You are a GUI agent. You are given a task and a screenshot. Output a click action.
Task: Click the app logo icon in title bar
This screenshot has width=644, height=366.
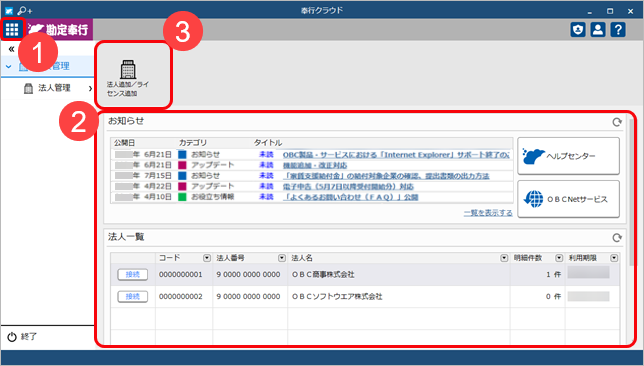[9, 11]
